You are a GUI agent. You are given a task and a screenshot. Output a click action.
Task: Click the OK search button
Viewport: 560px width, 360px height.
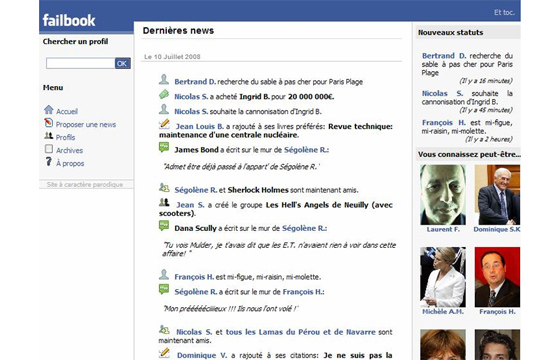122,64
